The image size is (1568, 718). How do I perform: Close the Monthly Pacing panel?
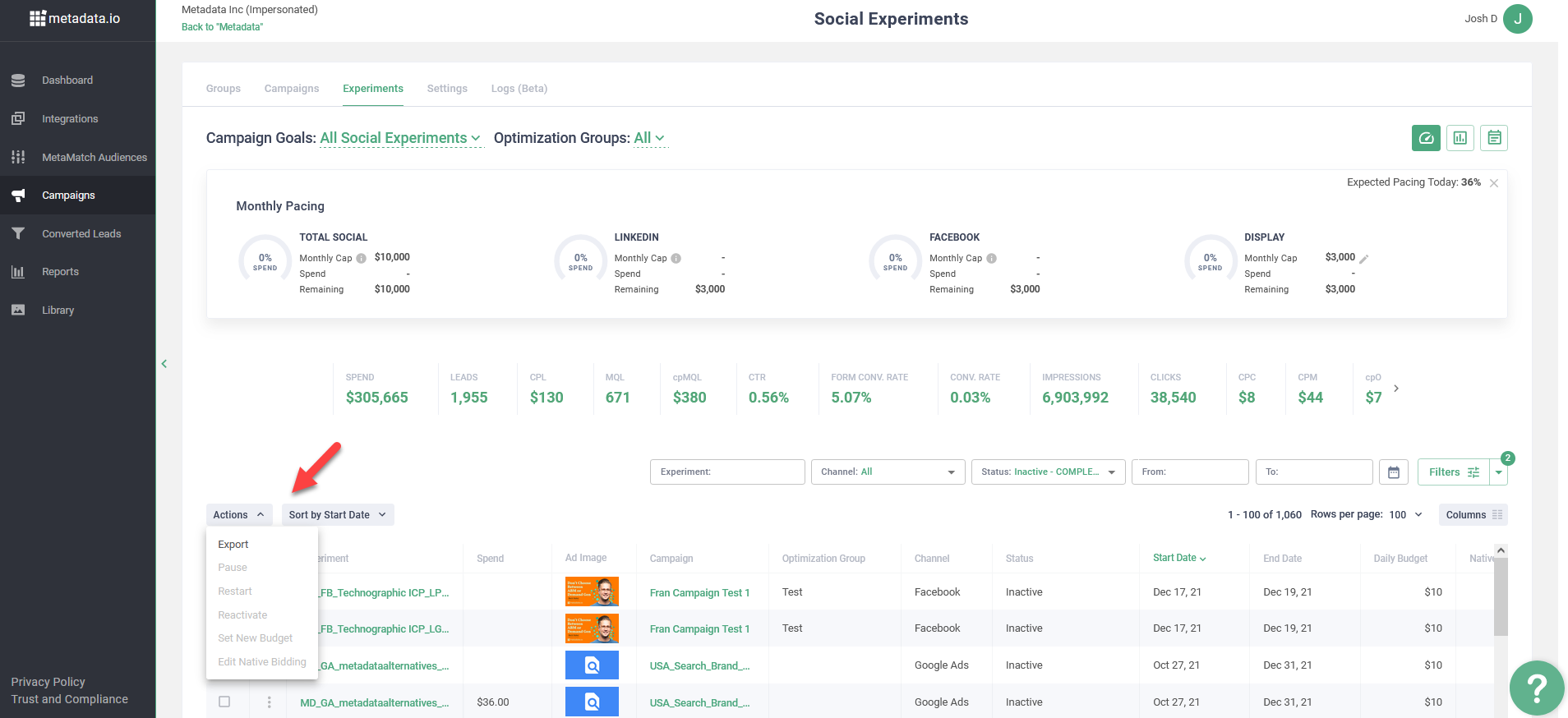tap(1493, 183)
